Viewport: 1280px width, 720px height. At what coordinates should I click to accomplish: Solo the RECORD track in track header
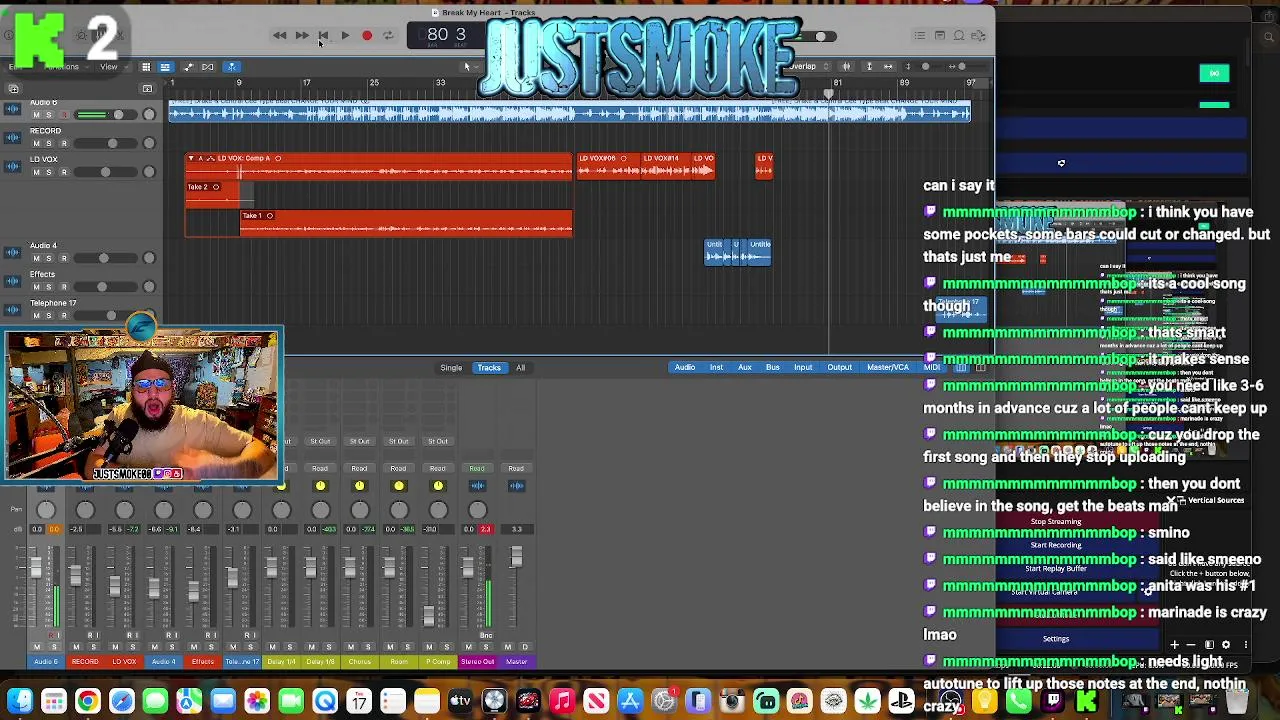(x=49, y=143)
